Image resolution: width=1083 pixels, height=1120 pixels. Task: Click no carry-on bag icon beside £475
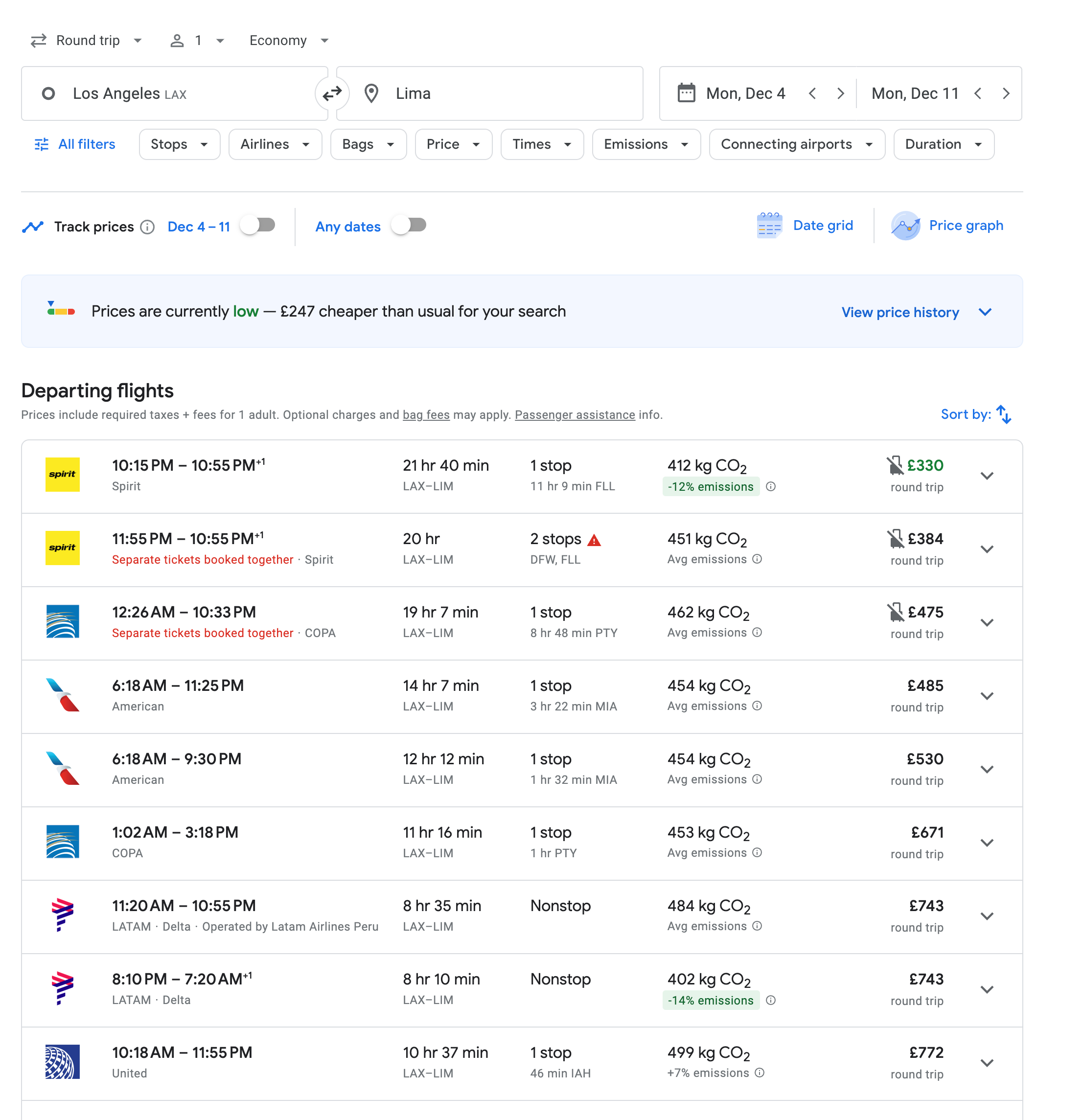pos(895,612)
